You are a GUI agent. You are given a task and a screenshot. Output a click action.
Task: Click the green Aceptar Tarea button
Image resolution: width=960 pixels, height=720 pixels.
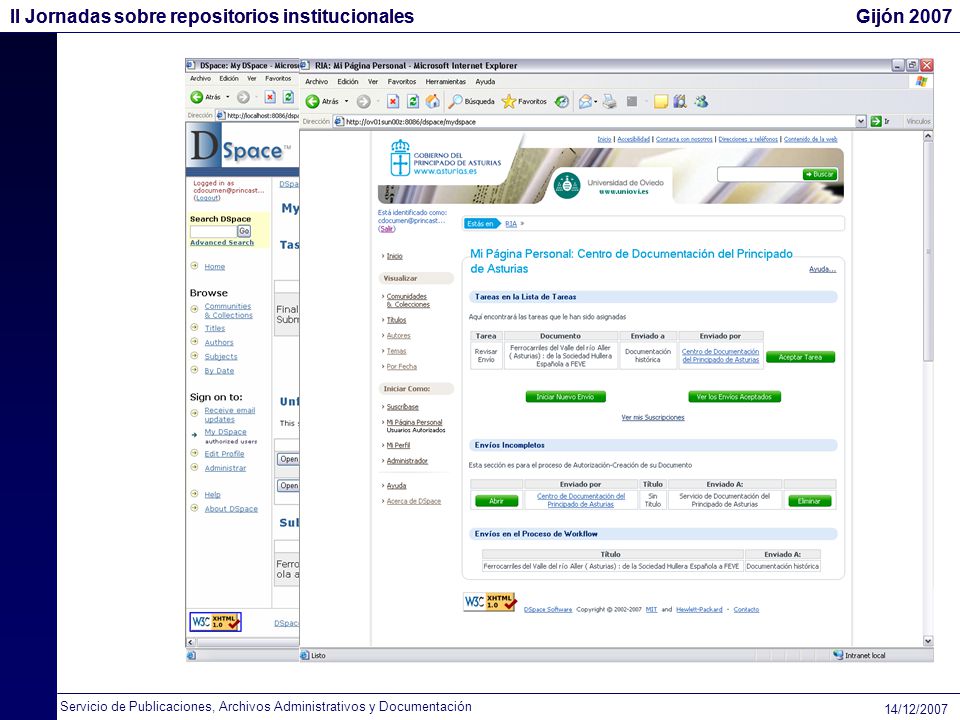point(800,357)
